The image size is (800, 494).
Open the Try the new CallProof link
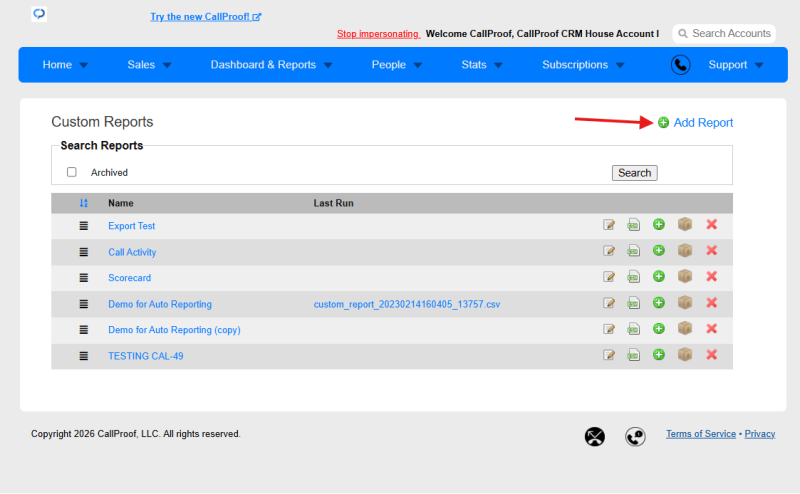(x=206, y=17)
